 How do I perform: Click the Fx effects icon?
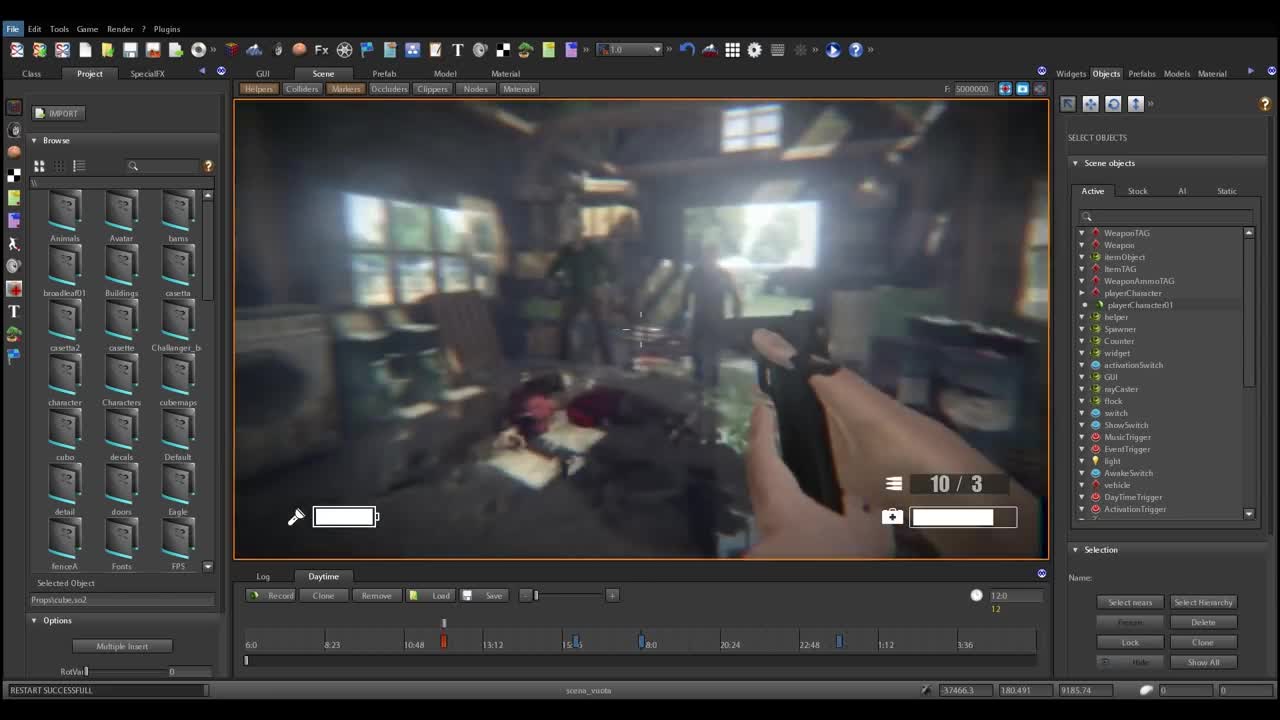click(x=321, y=50)
